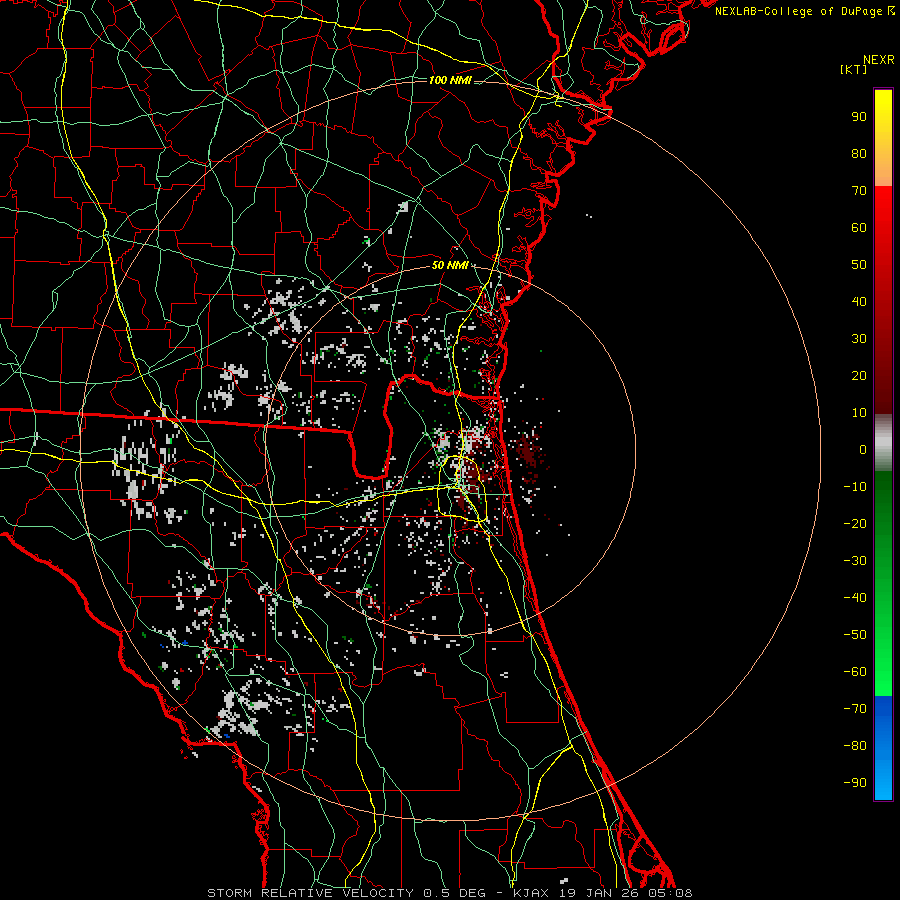Pick the orange band on the velocity scale
900x900 pixels.
pos(883,170)
